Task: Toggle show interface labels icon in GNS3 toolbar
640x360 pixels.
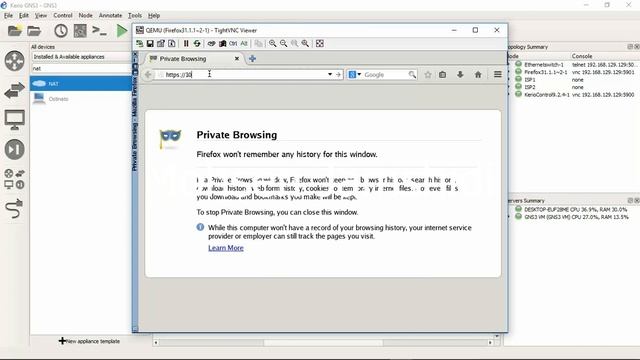Action: (x=80, y=31)
